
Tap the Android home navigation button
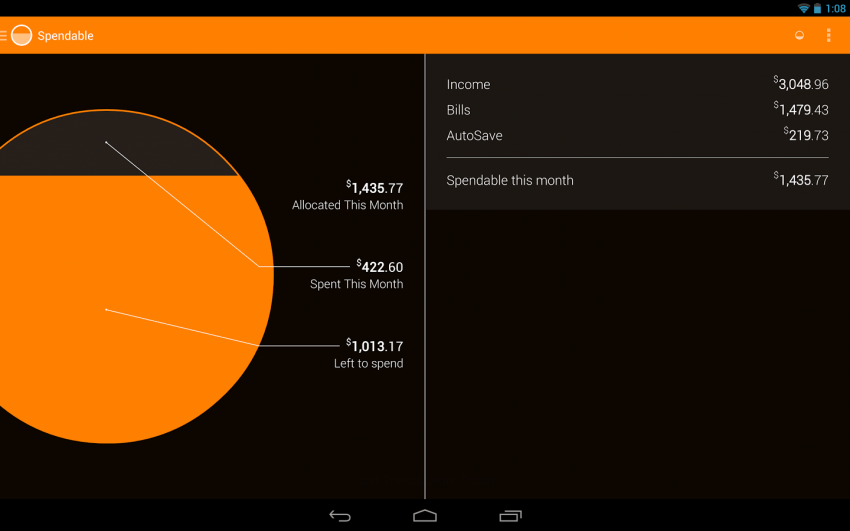click(x=425, y=516)
